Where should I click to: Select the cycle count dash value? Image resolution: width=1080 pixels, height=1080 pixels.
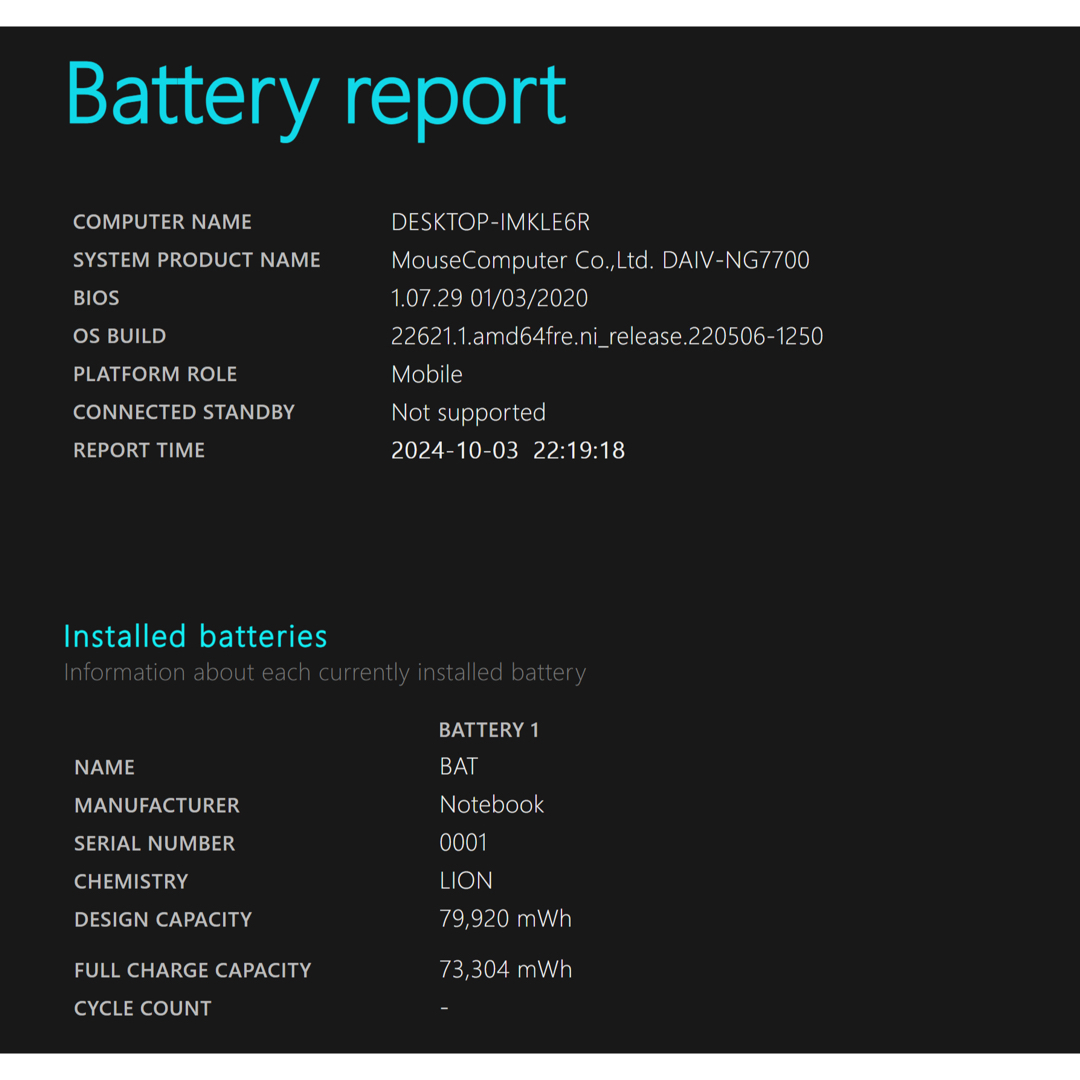(444, 1008)
